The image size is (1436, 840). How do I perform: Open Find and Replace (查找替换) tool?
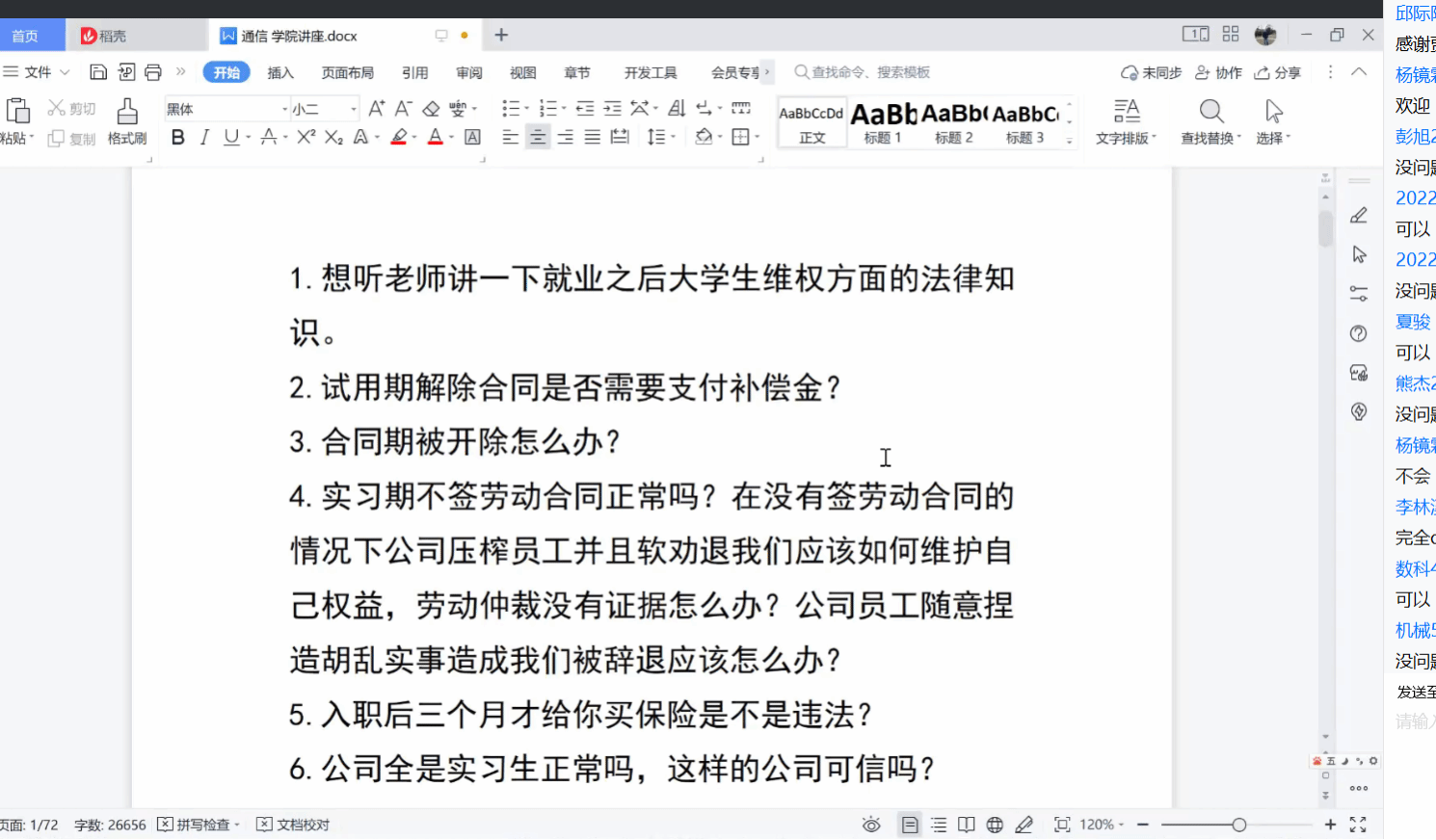click(x=1210, y=121)
